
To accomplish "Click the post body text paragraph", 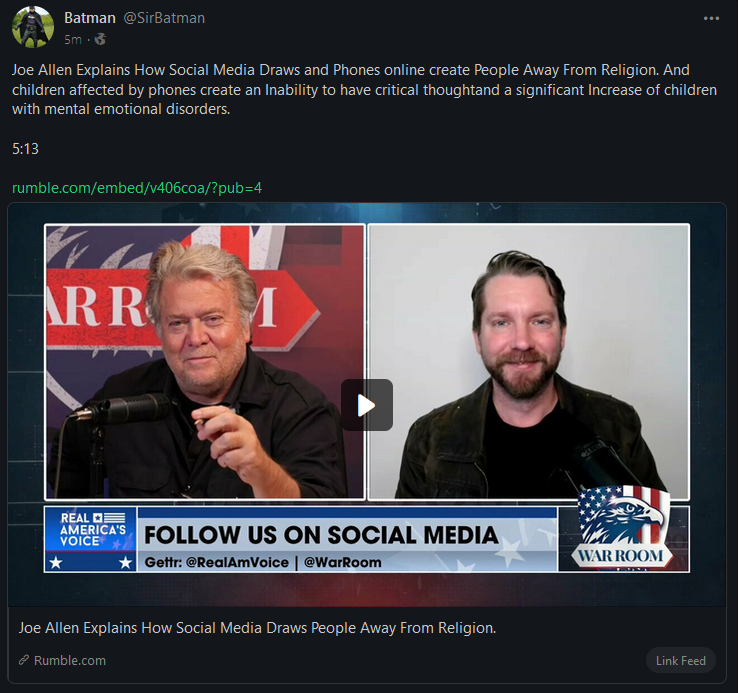I will coord(364,89).
